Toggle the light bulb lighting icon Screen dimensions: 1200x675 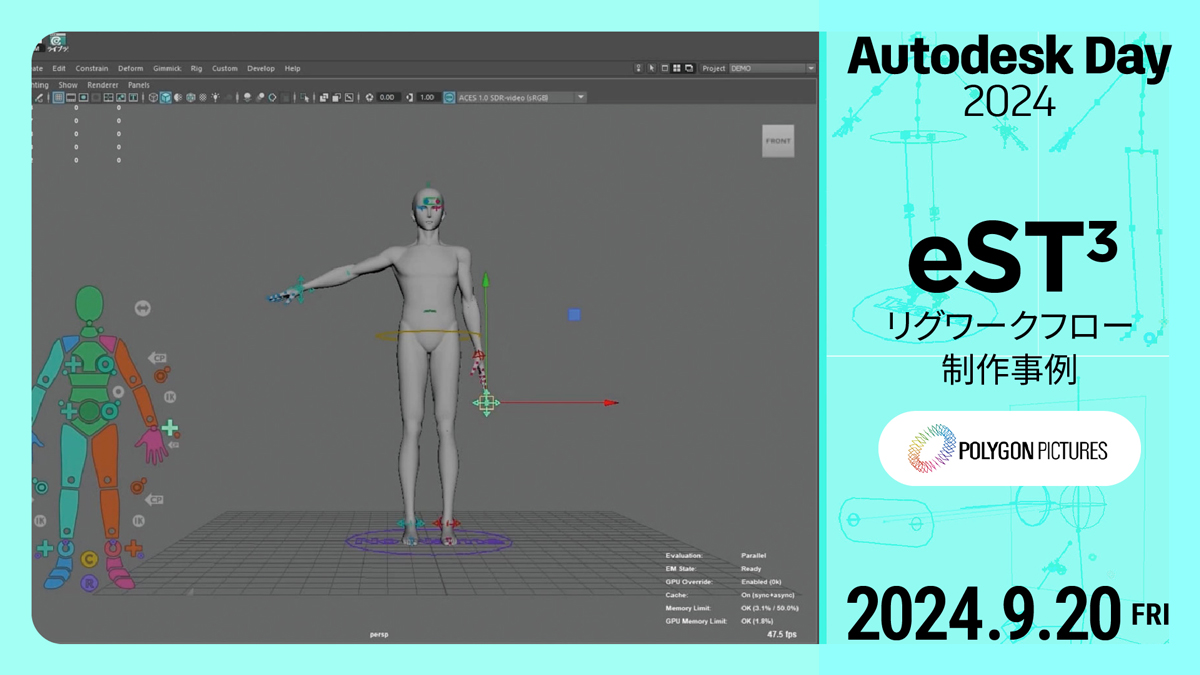pyautogui.click(x=216, y=97)
